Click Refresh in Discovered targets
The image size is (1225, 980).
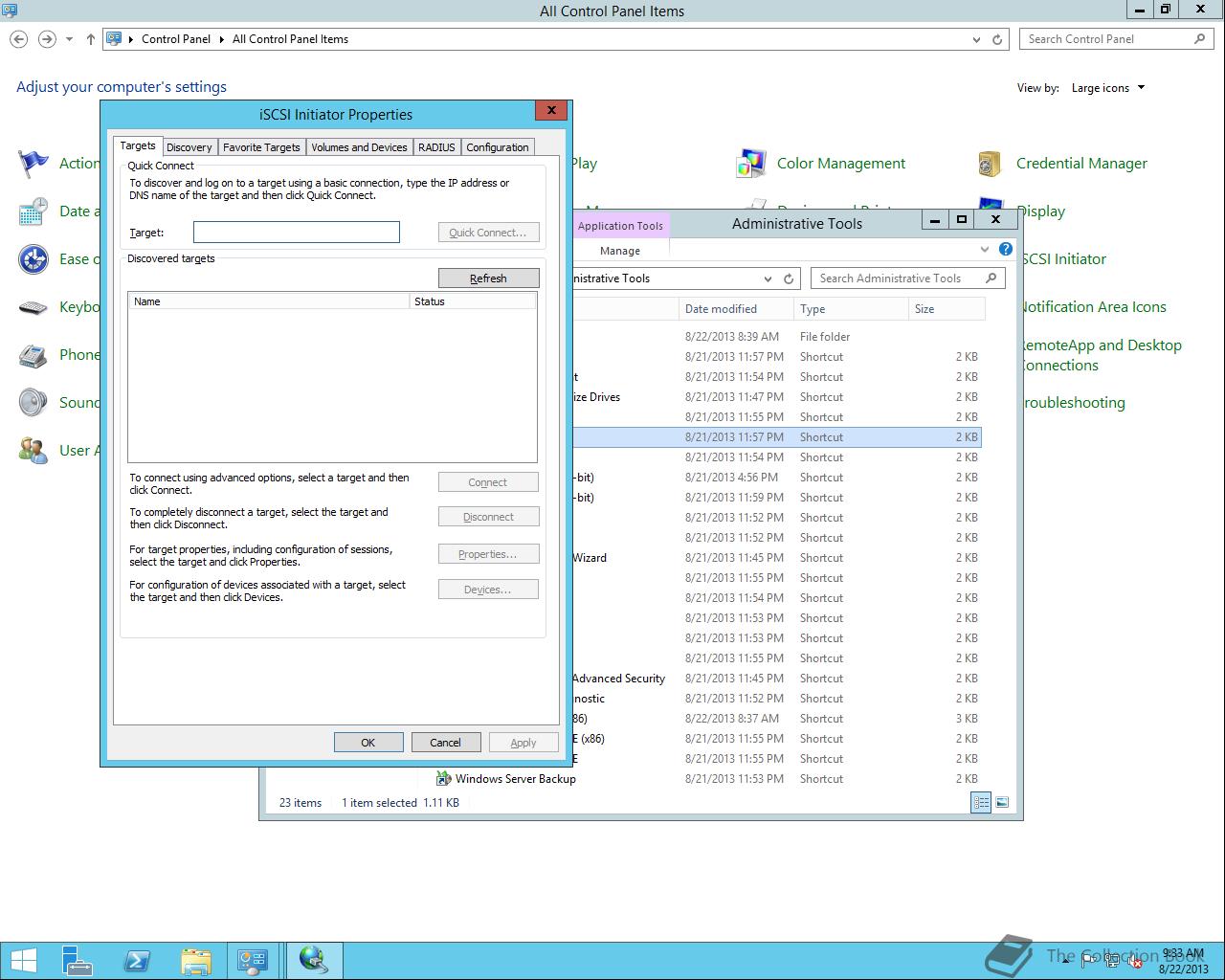click(x=488, y=278)
